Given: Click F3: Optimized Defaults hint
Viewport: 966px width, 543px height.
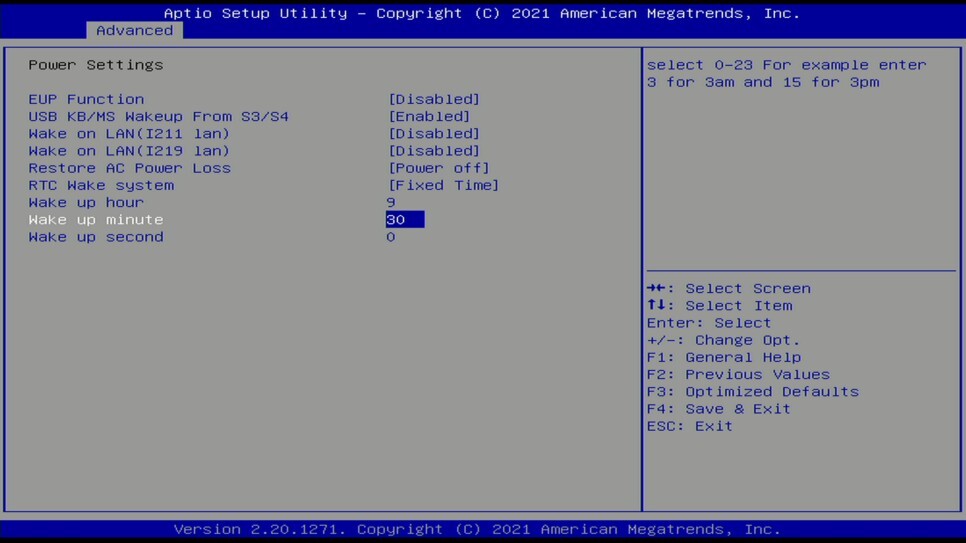Looking at the screenshot, I should point(752,392).
